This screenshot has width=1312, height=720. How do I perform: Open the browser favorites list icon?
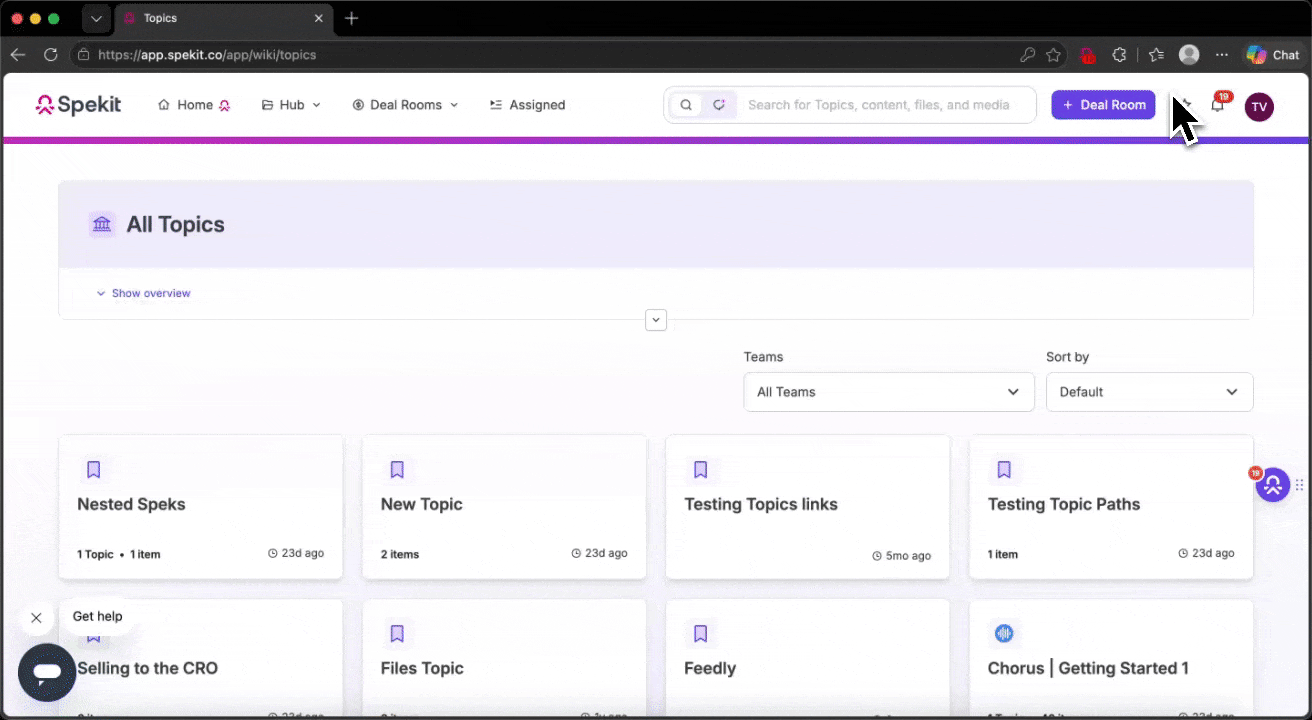coord(1156,55)
